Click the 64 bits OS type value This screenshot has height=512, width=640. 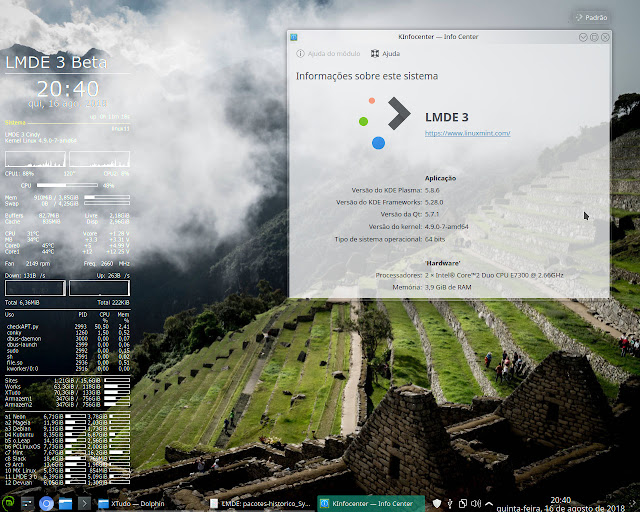pos(435,239)
